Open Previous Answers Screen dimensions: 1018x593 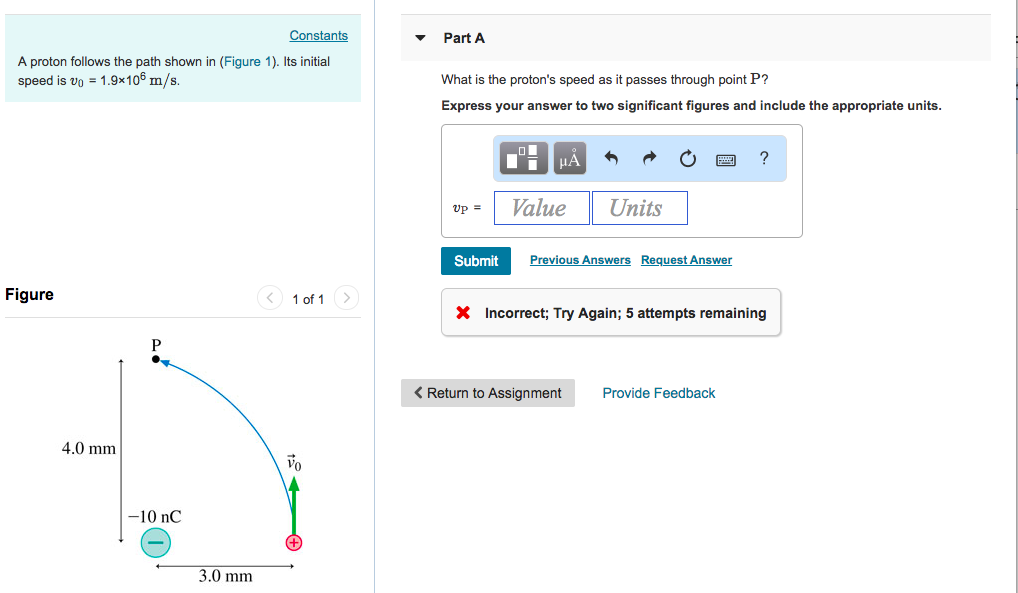(580, 259)
